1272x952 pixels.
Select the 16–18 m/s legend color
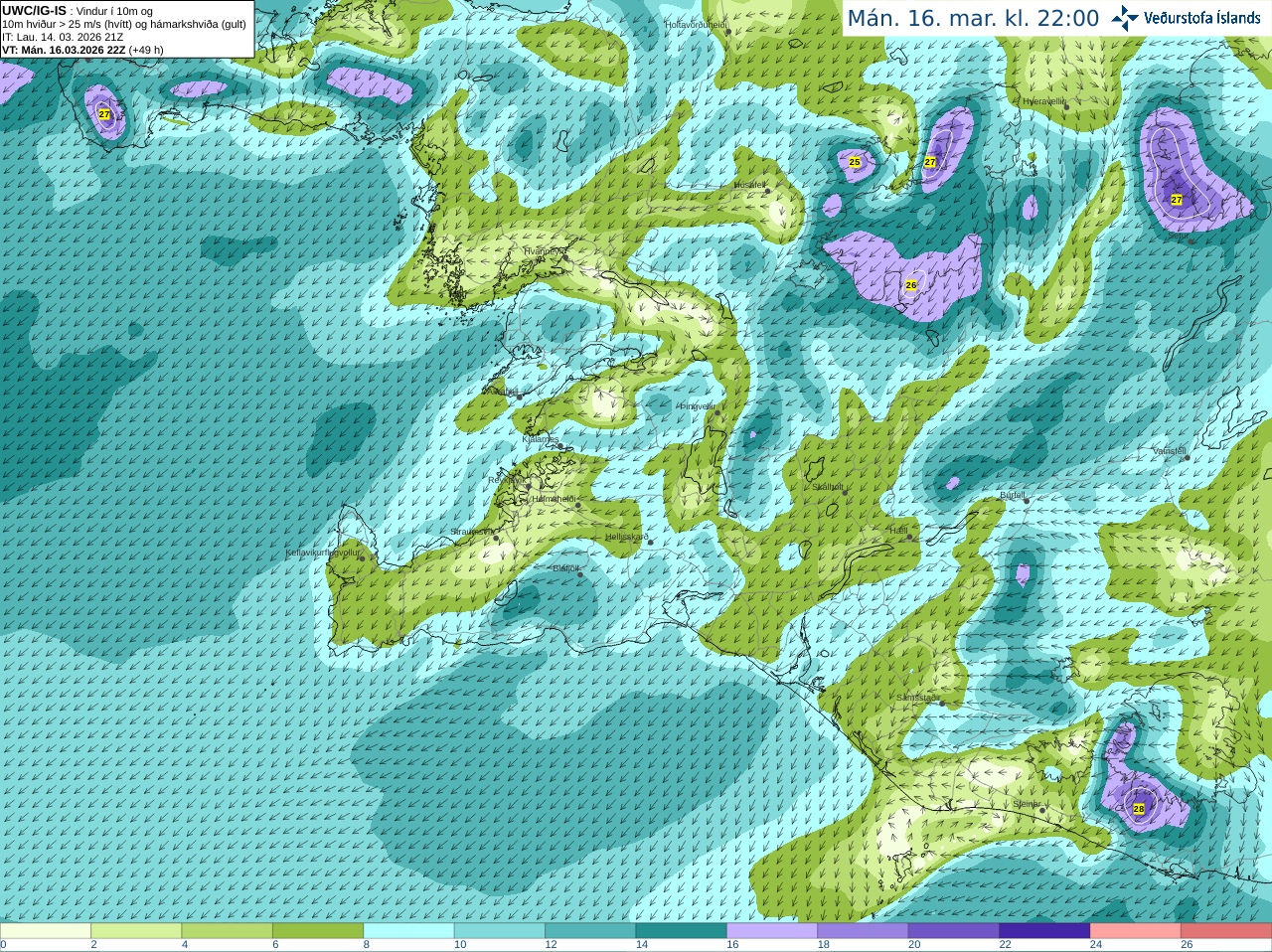coord(772,931)
